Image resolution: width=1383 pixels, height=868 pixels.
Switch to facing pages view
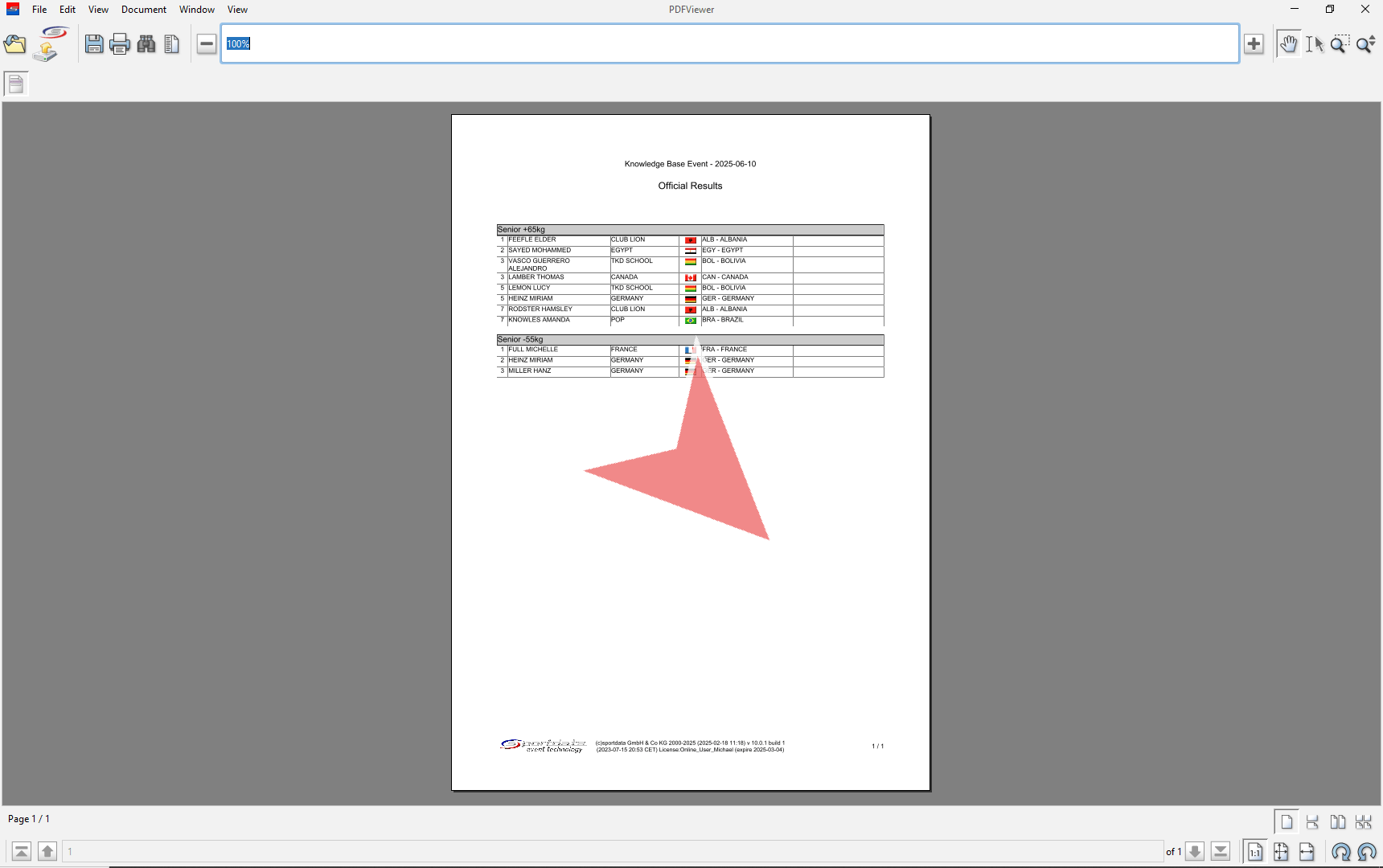1338,822
